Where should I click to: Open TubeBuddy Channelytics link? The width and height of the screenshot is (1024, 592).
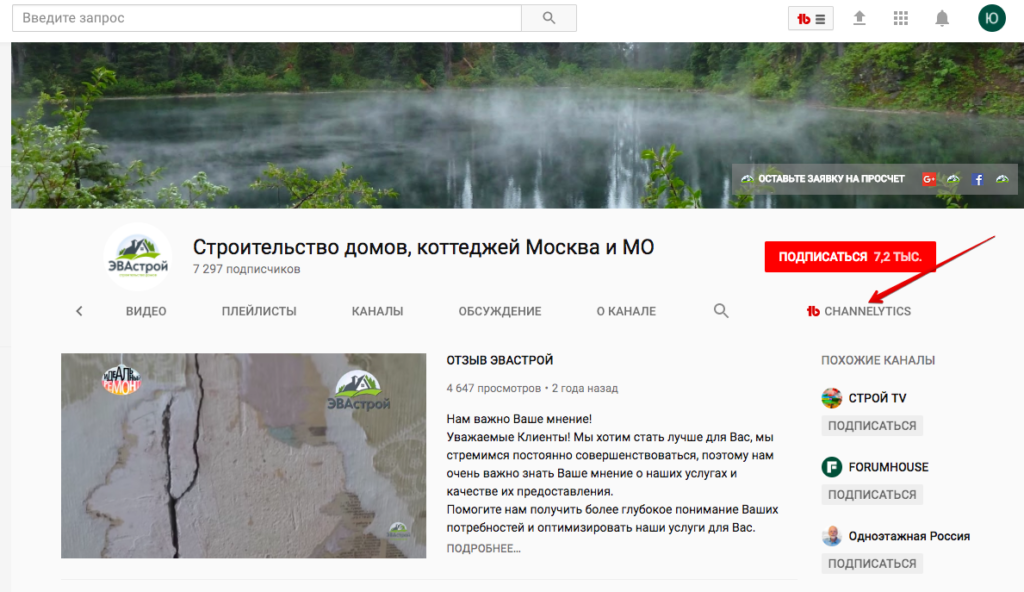859,311
